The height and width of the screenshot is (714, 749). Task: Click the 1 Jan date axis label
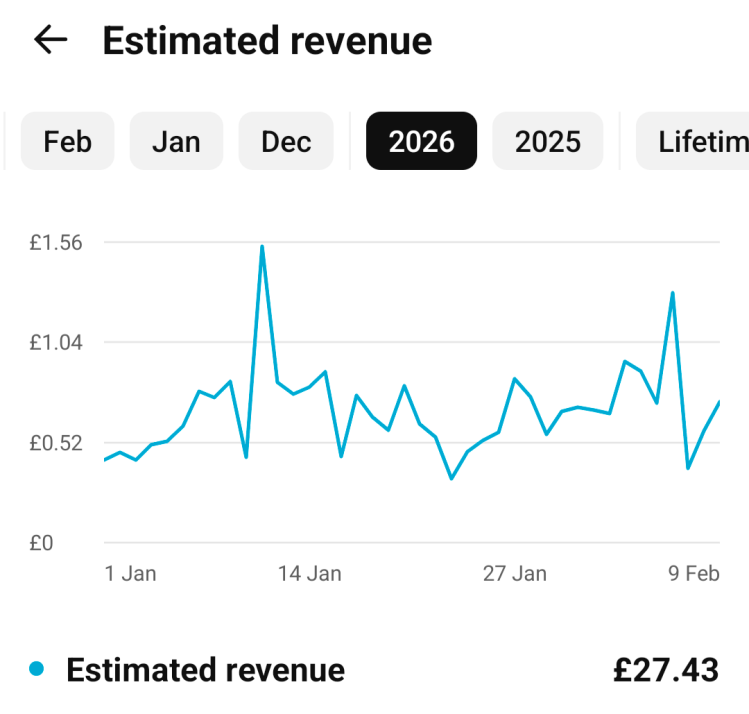130,573
